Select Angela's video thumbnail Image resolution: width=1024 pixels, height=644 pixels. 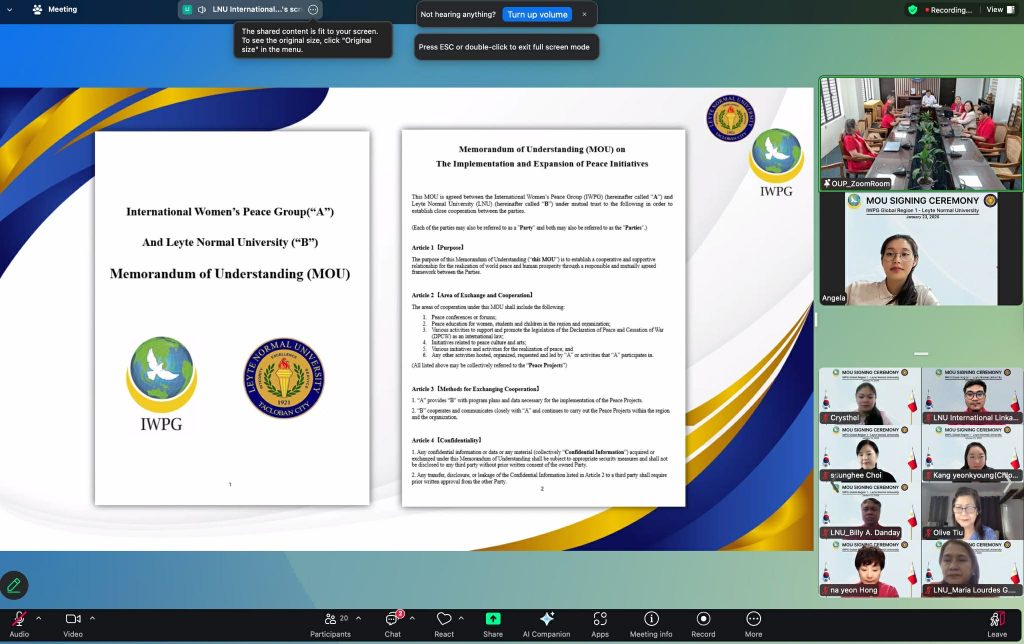click(x=921, y=249)
